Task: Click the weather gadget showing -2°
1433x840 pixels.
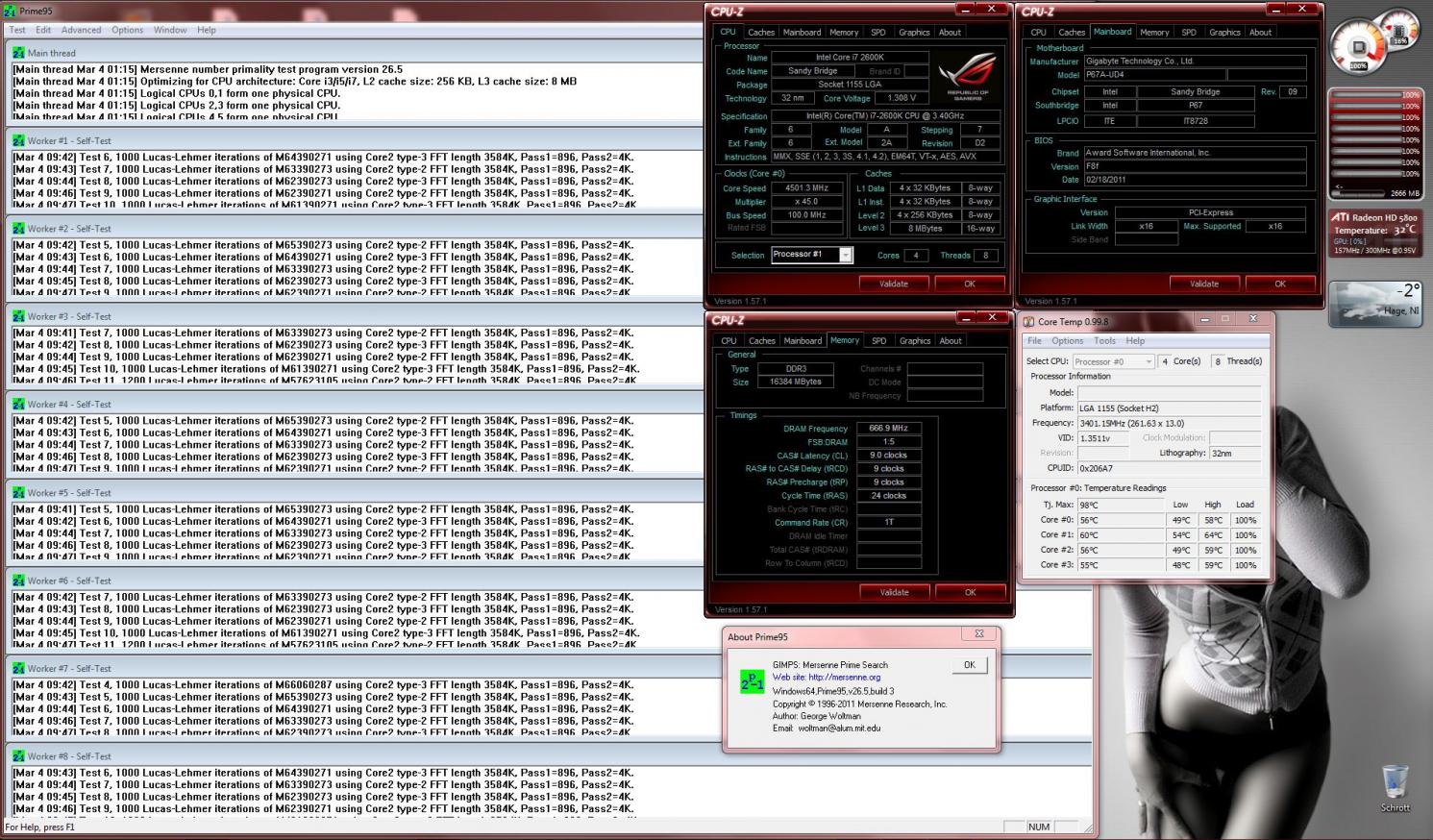Action: [1375, 304]
